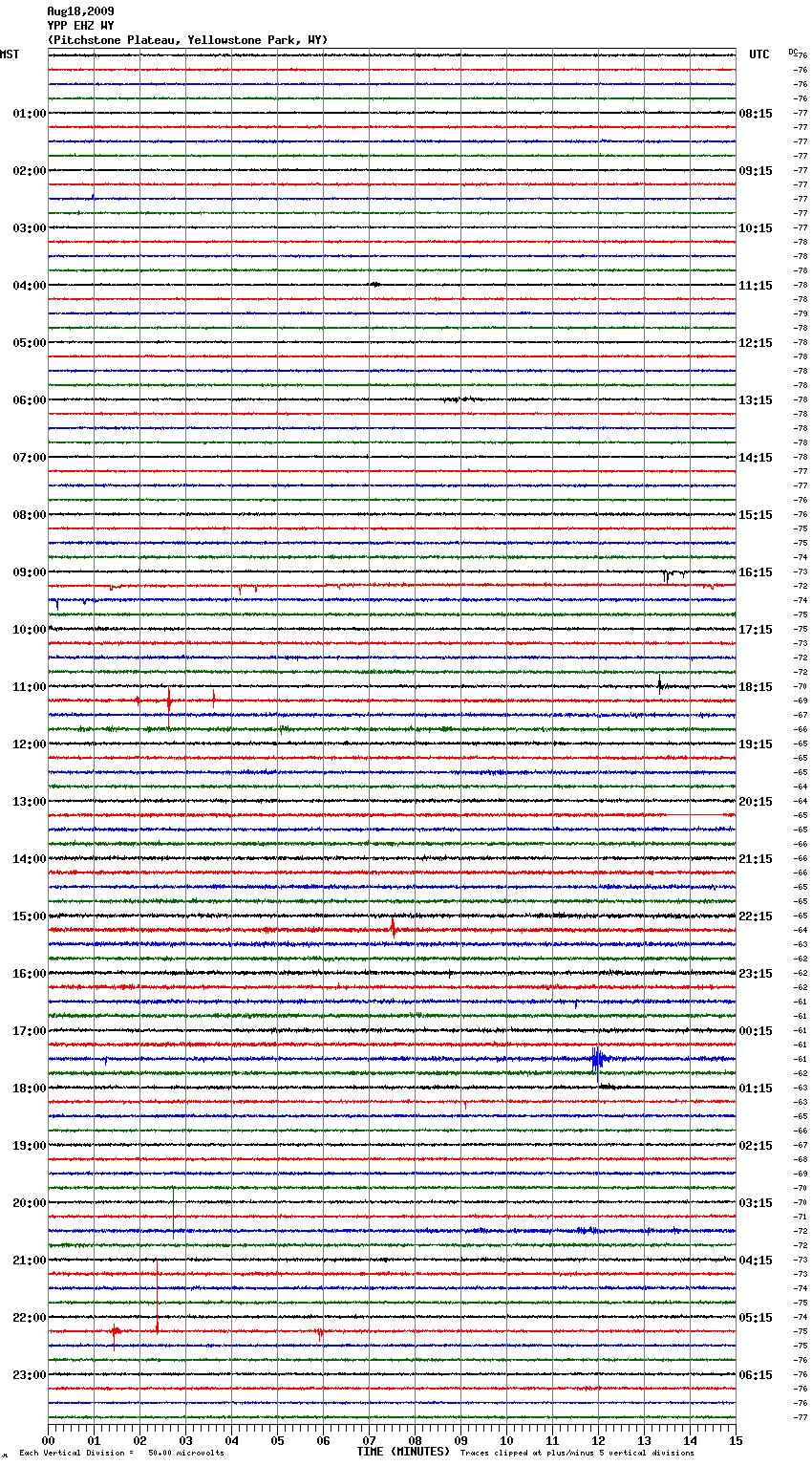Click the MST timezone header
Screen dimensions: 812x1466
[10, 54]
